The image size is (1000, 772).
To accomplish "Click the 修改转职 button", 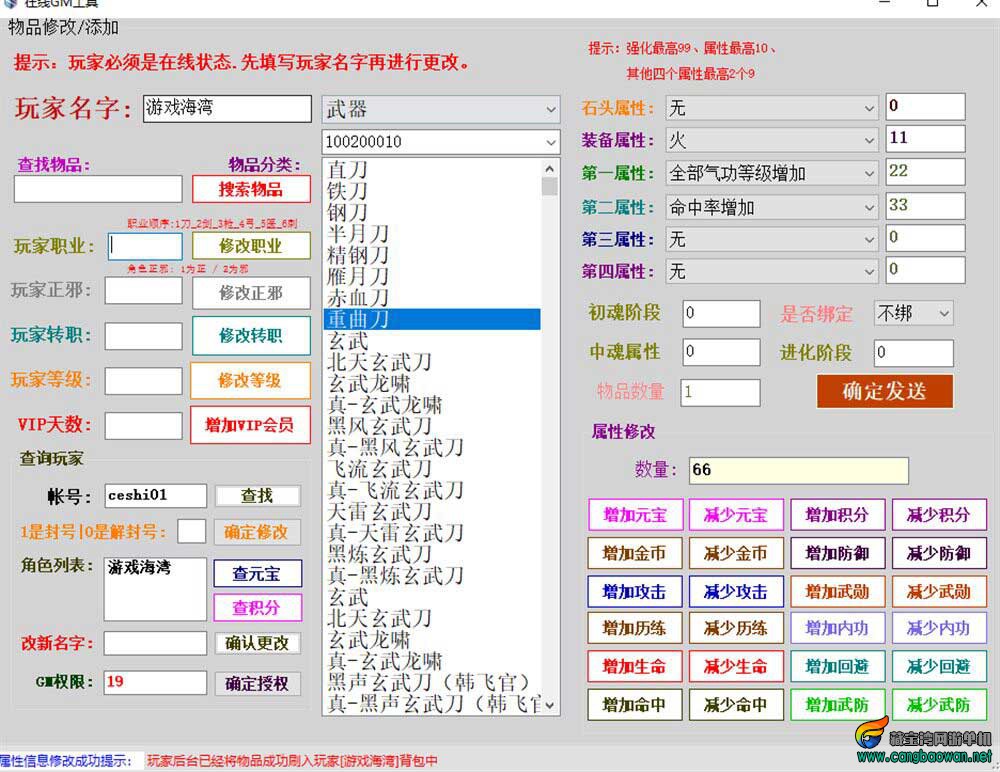I will pyautogui.click(x=251, y=336).
